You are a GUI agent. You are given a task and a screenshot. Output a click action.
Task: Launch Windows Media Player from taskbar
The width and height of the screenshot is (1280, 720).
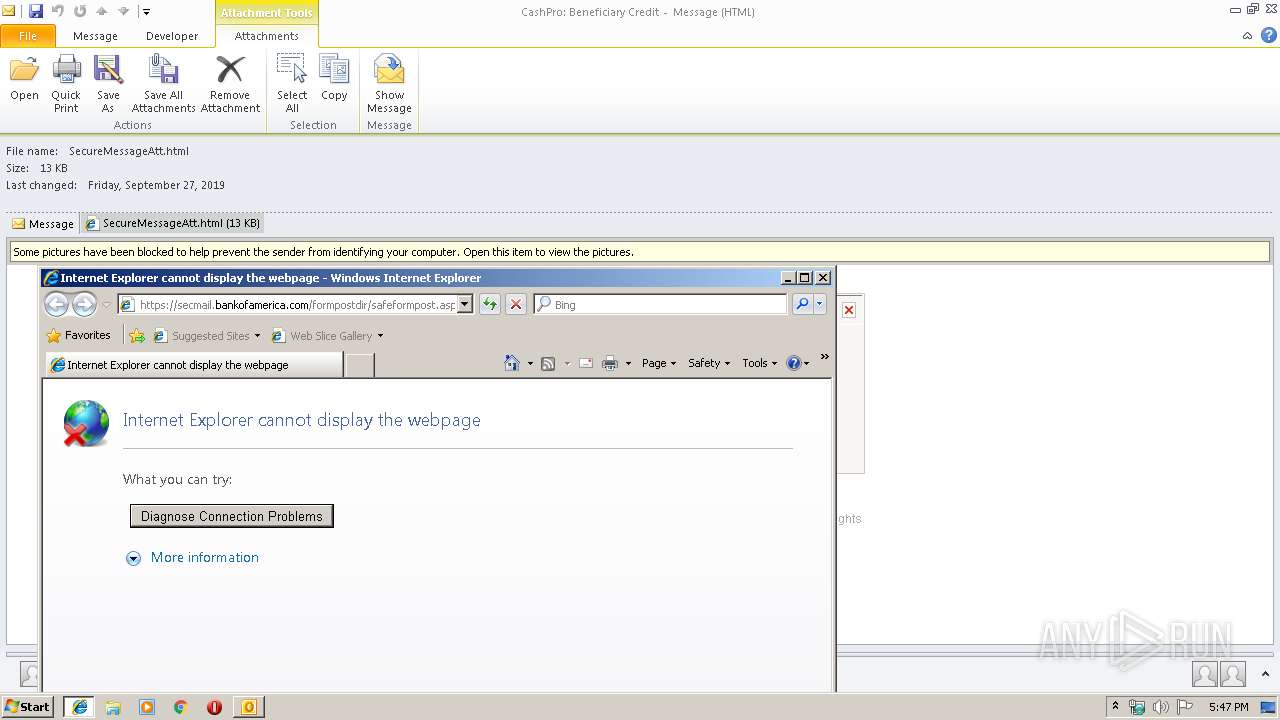[x=147, y=707]
